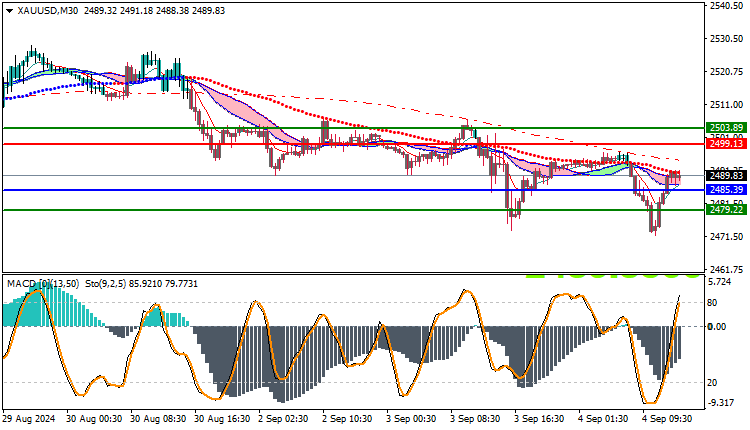
Task: Click the 2511.00 price axis value
Action: (x=727, y=105)
